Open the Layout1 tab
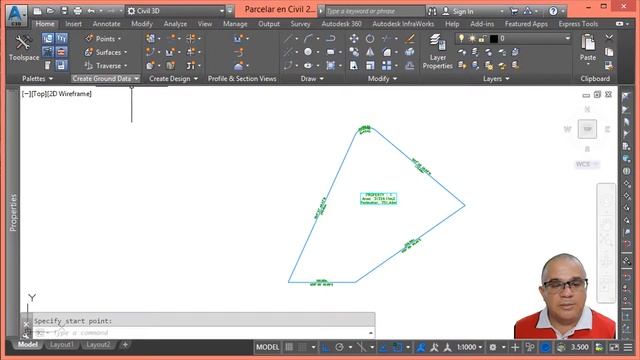 (x=61, y=345)
